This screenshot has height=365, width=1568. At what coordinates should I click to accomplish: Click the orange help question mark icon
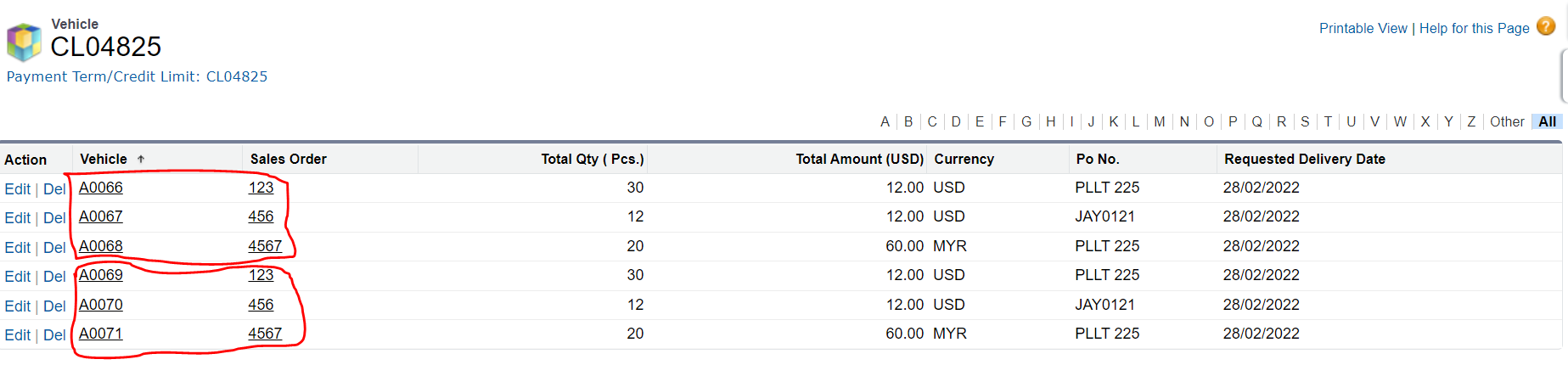[x=1546, y=27]
